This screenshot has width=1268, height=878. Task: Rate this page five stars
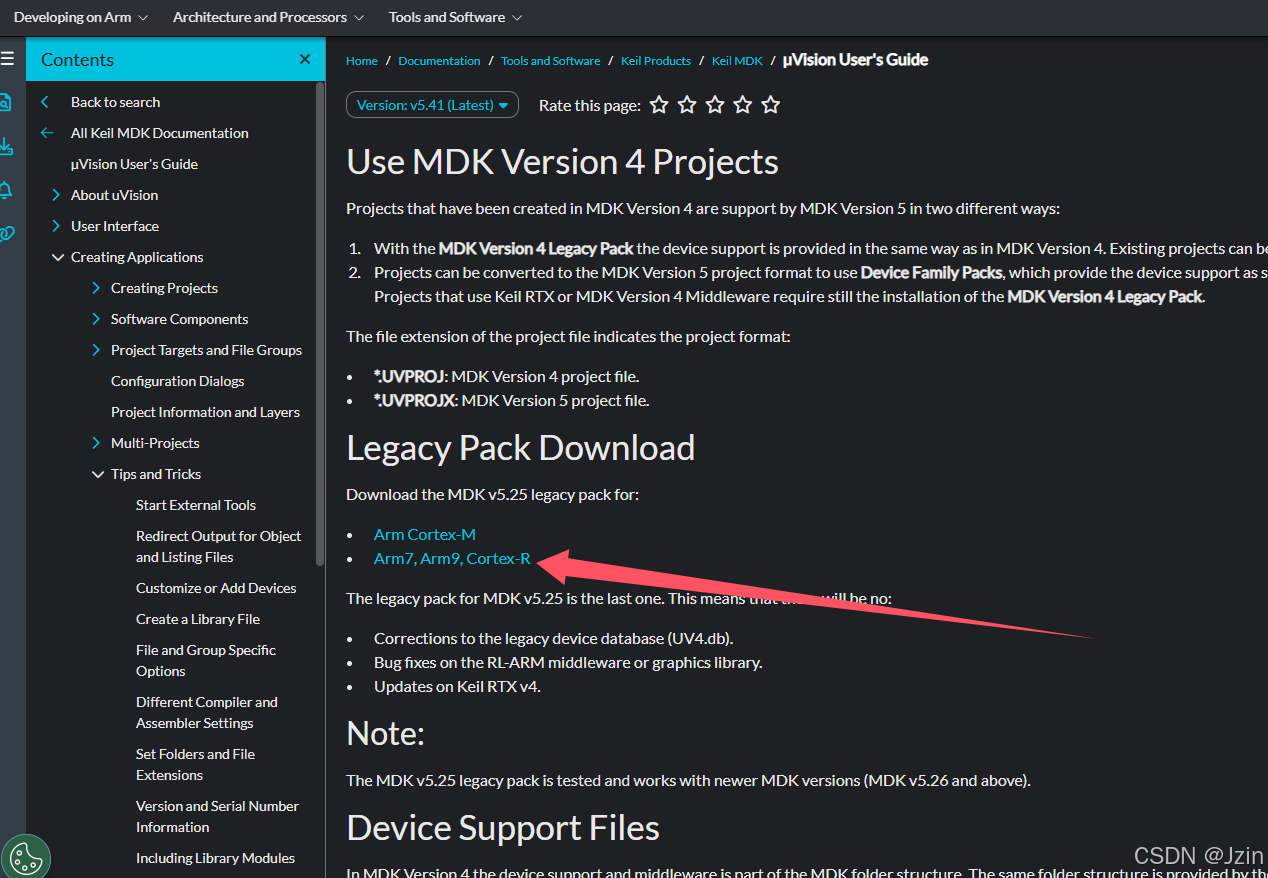tap(770, 105)
